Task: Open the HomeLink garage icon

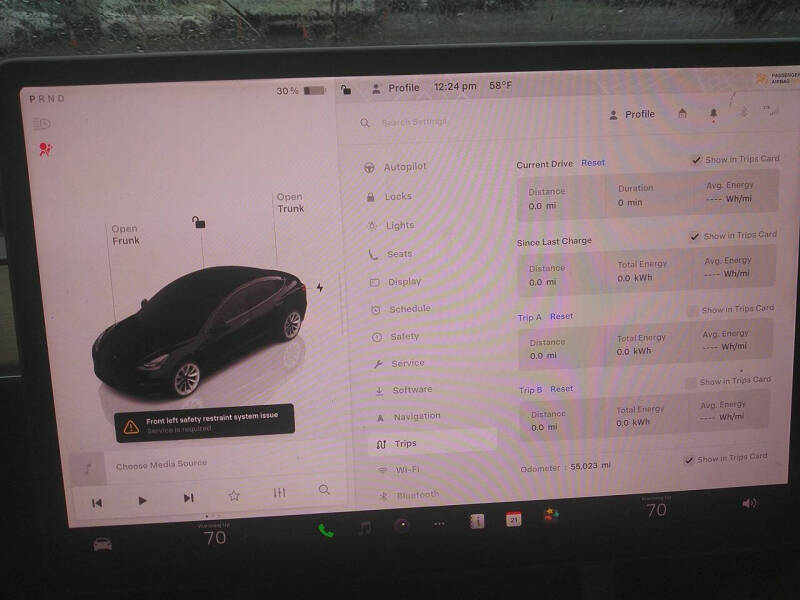Action: point(682,113)
